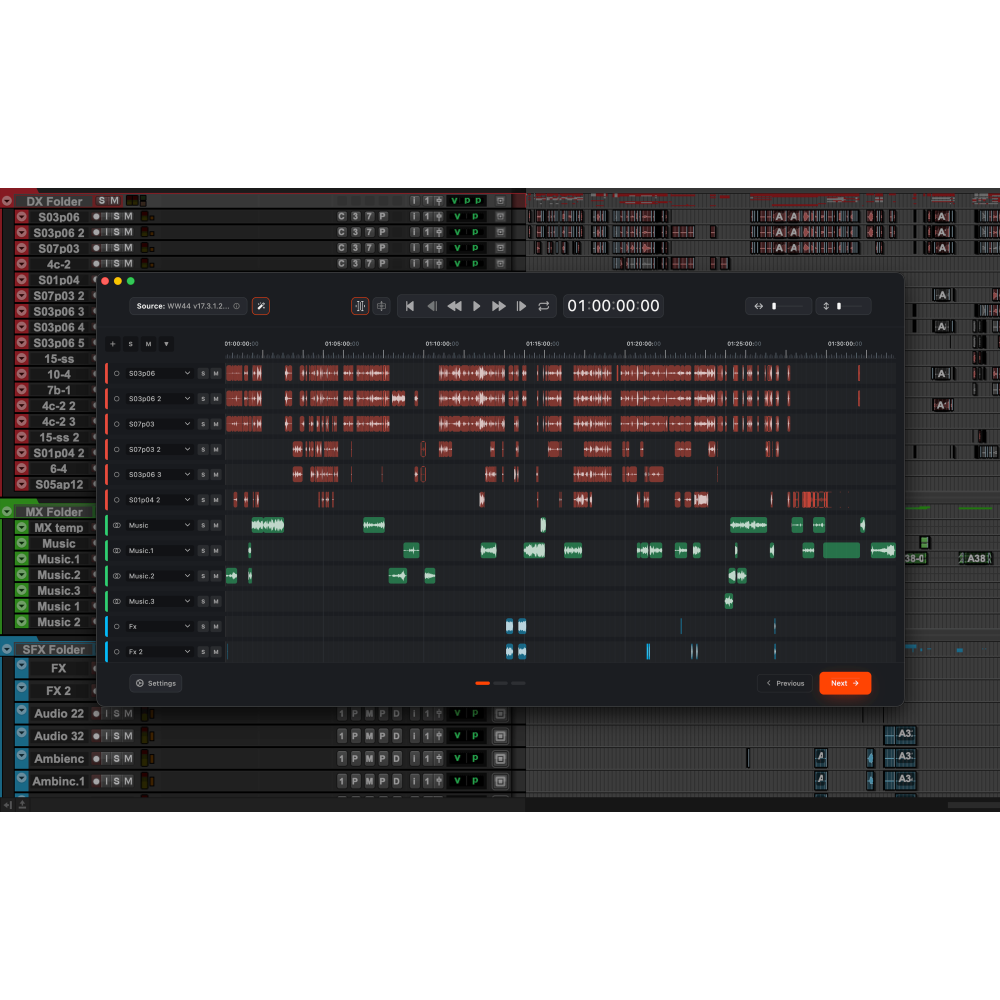This screenshot has width=1000, height=1000.
Task: Select the center-align tool beside the split-cursor icon
Action: (x=381, y=306)
